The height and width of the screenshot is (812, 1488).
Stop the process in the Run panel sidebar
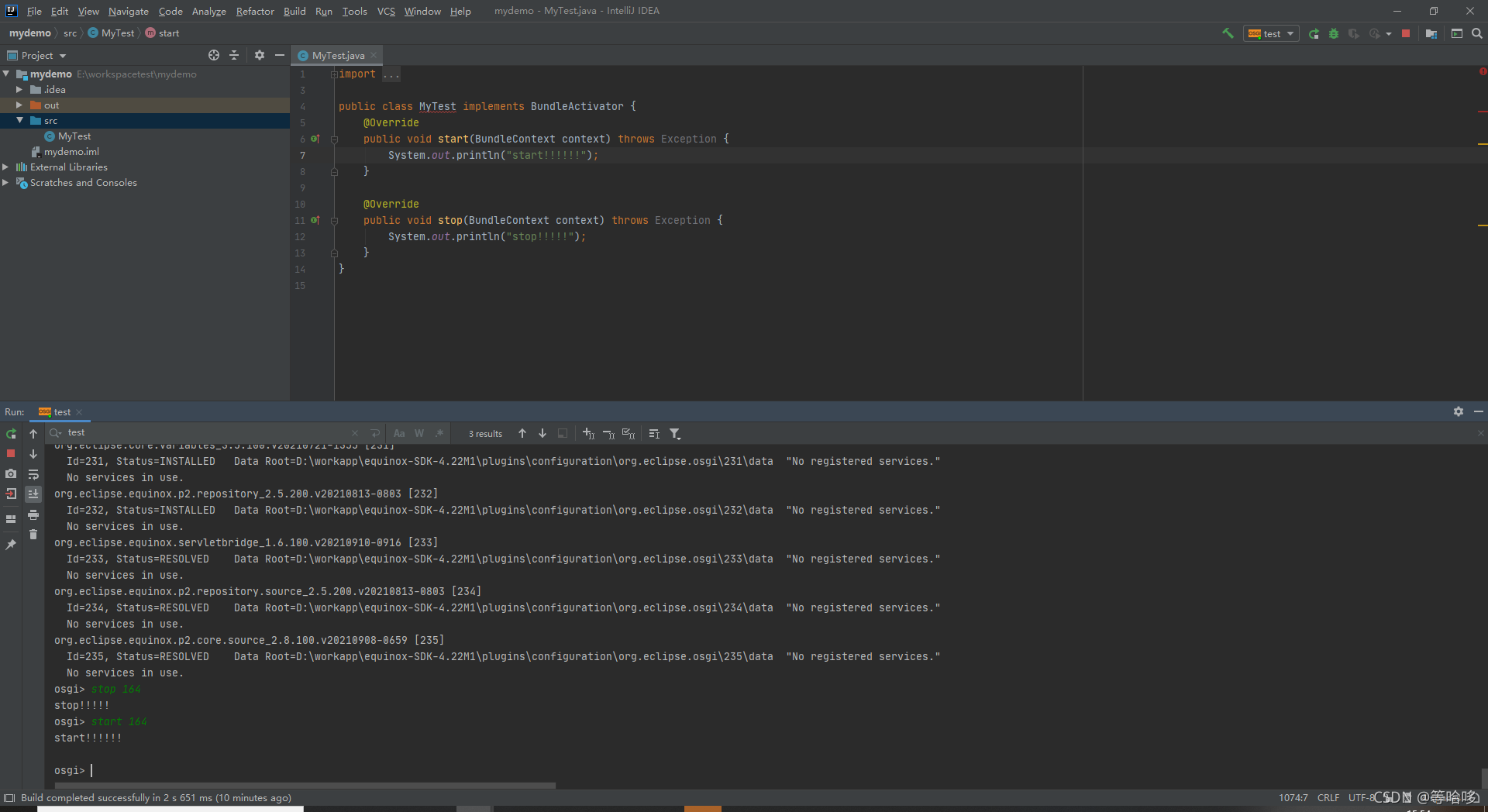pos(11,453)
